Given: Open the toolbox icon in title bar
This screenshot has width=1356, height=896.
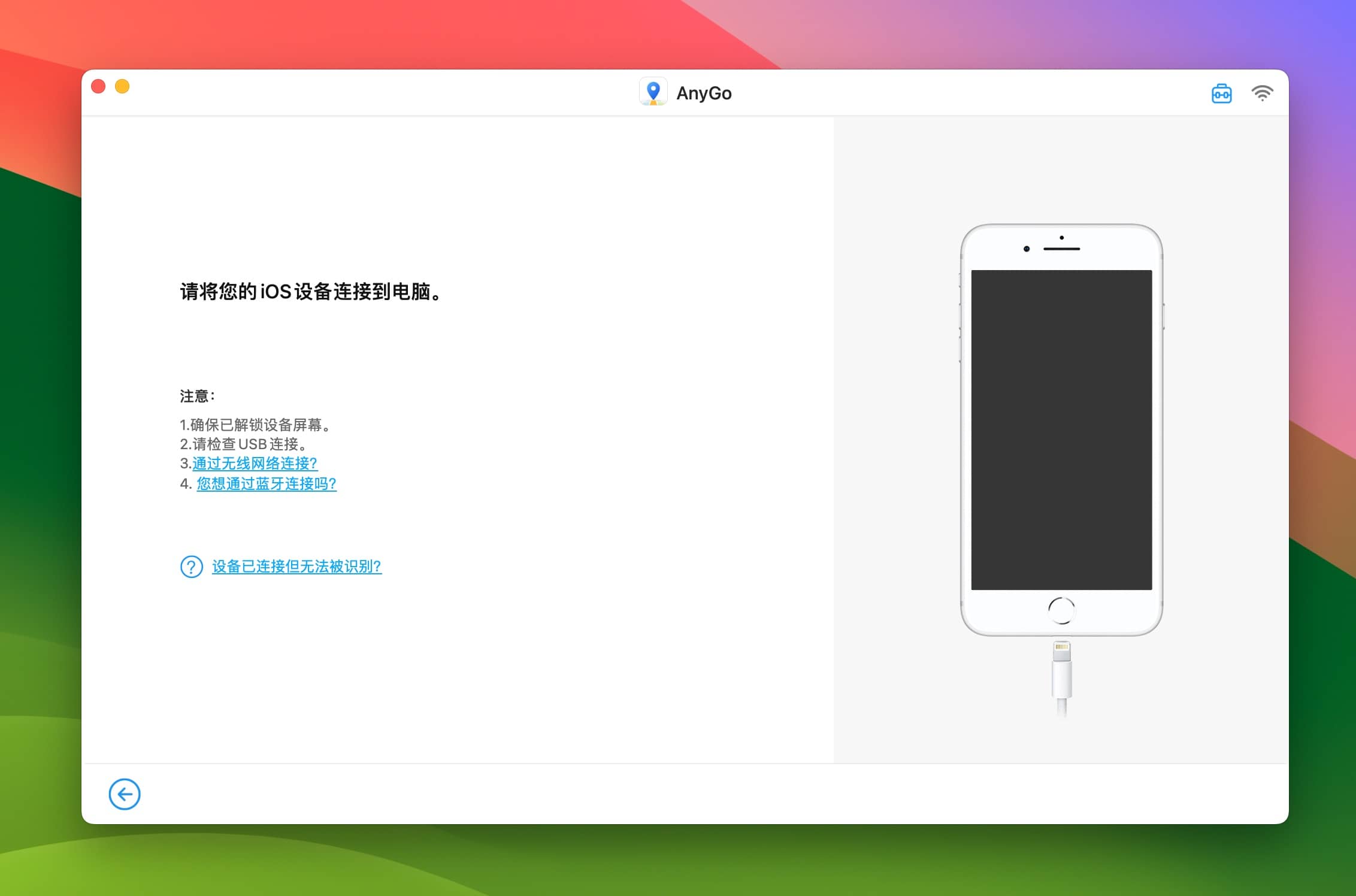Looking at the screenshot, I should 1221,93.
